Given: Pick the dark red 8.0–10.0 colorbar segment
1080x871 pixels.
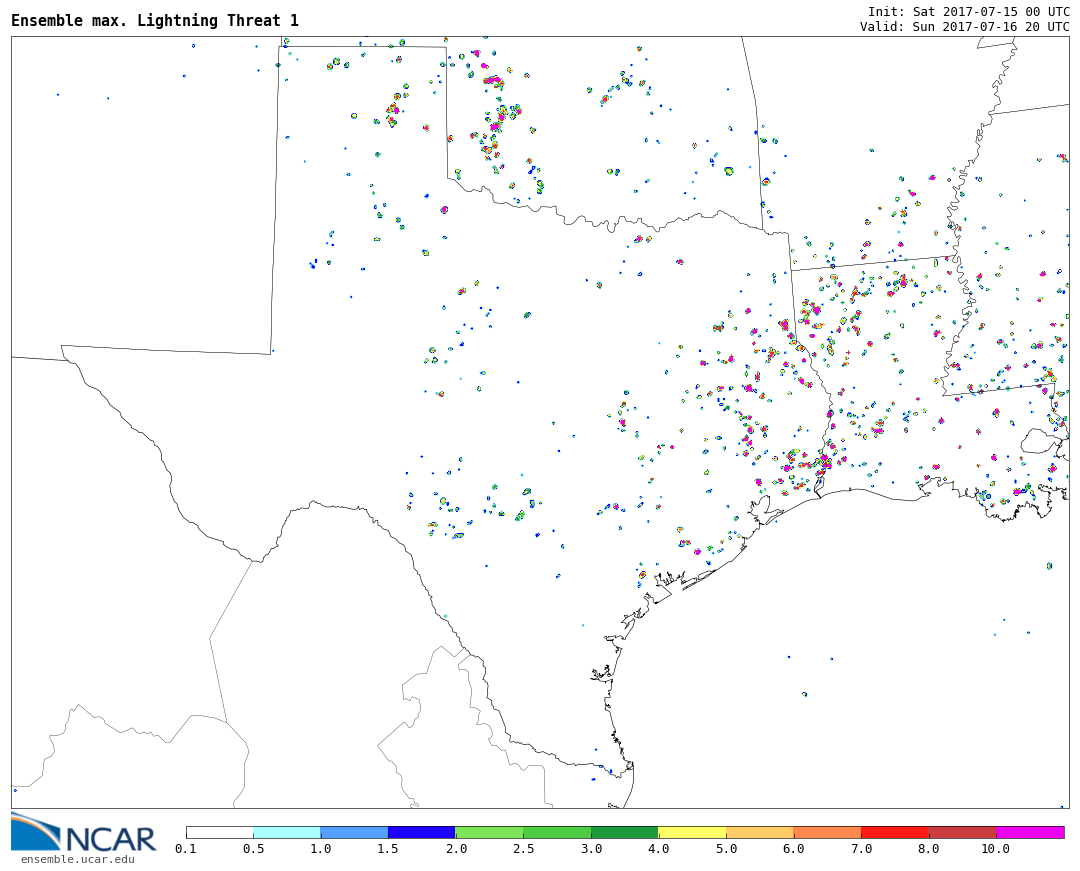Looking at the screenshot, I should [962, 832].
